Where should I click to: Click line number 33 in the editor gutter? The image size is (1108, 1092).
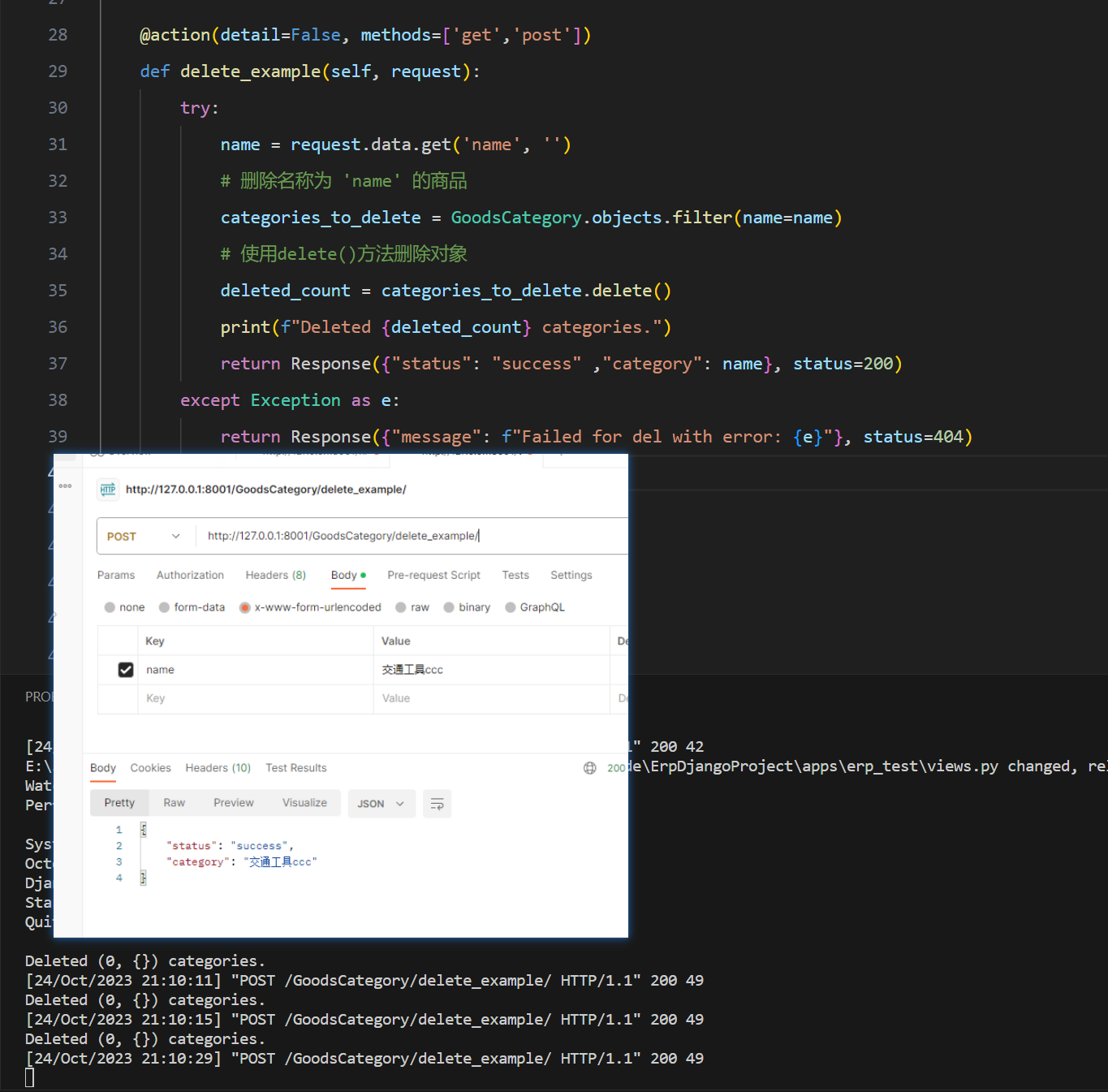58,218
